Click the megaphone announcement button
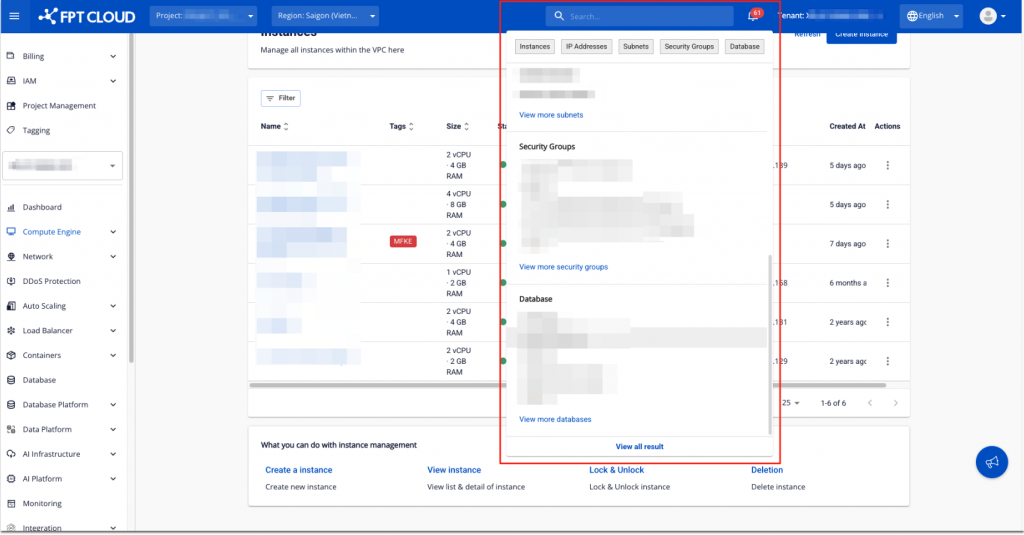This screenshot has width=1024, height=535. (x=991, y=462)
